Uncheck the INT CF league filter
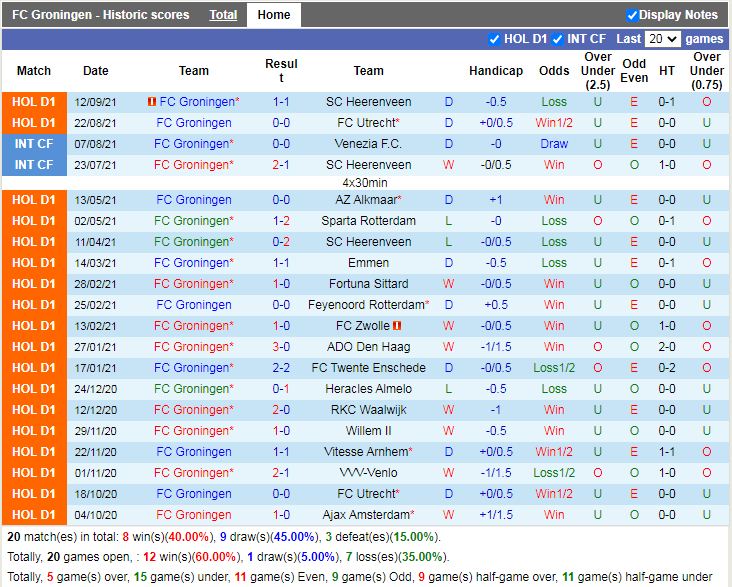This screenshot has width=732, height=587. (x=557, y=39)
